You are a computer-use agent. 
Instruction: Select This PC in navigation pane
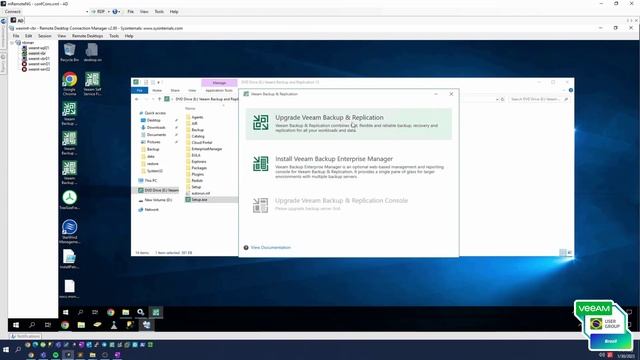[150, 180]
